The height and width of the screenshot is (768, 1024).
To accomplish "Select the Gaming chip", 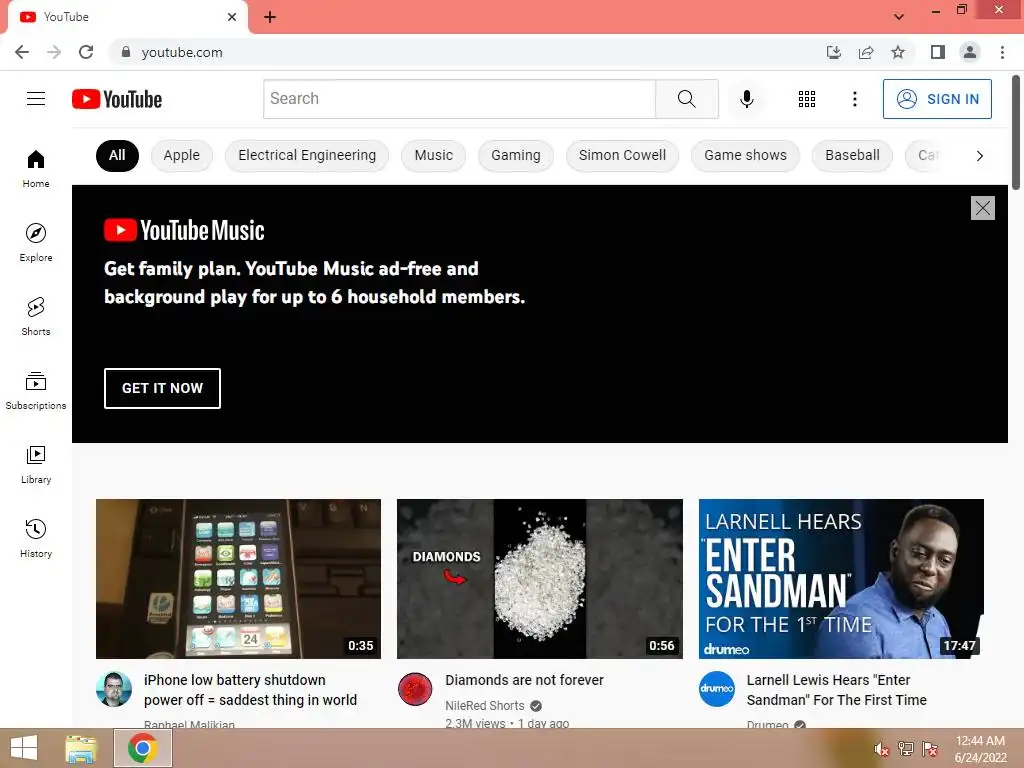I will pyautogui.click(x=516, y=155).
